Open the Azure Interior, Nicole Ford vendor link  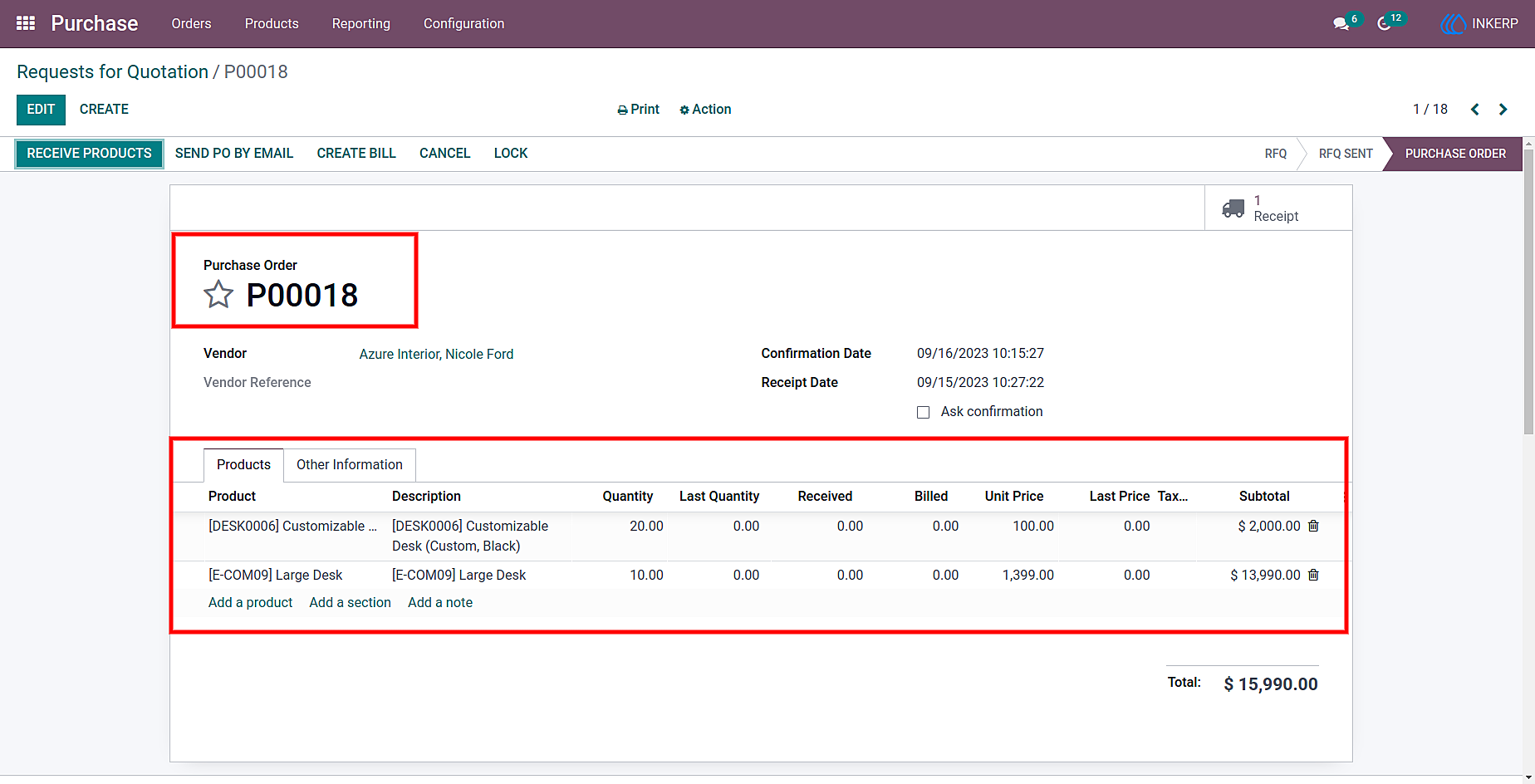pos(436,354)
